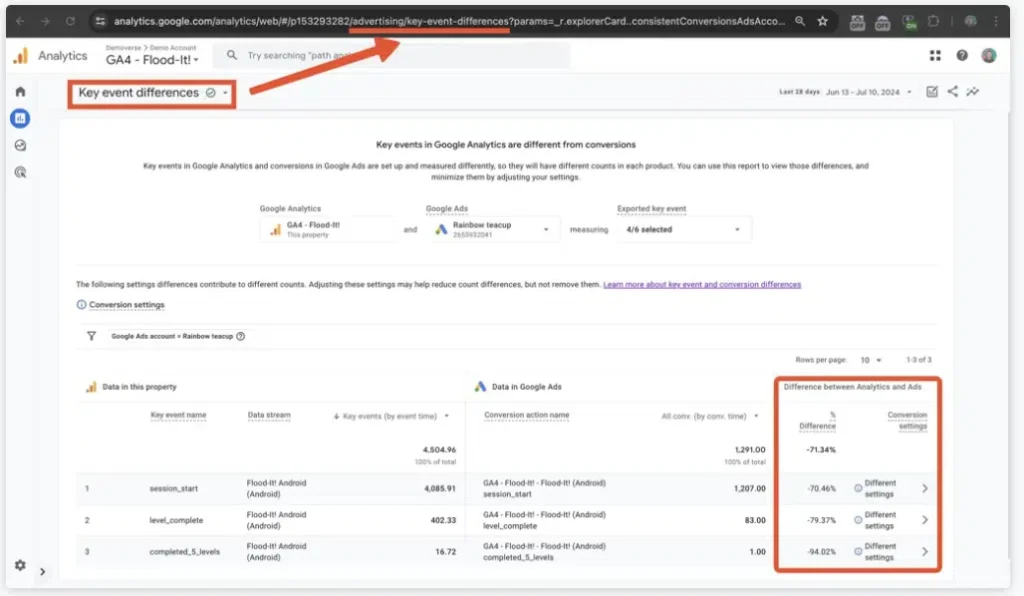The image size is (1024, 596).
Task: Sort by Key event name column header
Action: [x=178, y=415]
